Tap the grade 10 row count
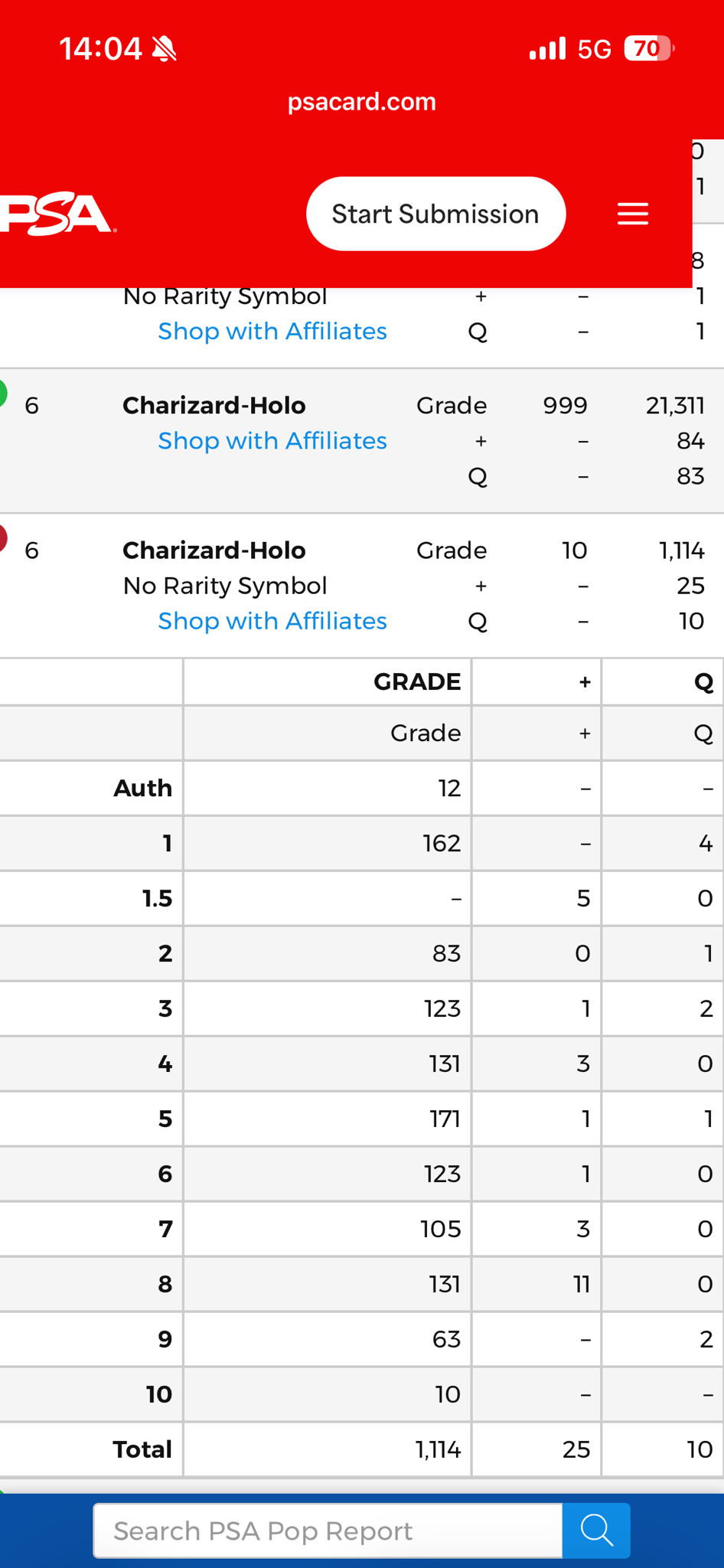724x1568 pixels. 448,1394
